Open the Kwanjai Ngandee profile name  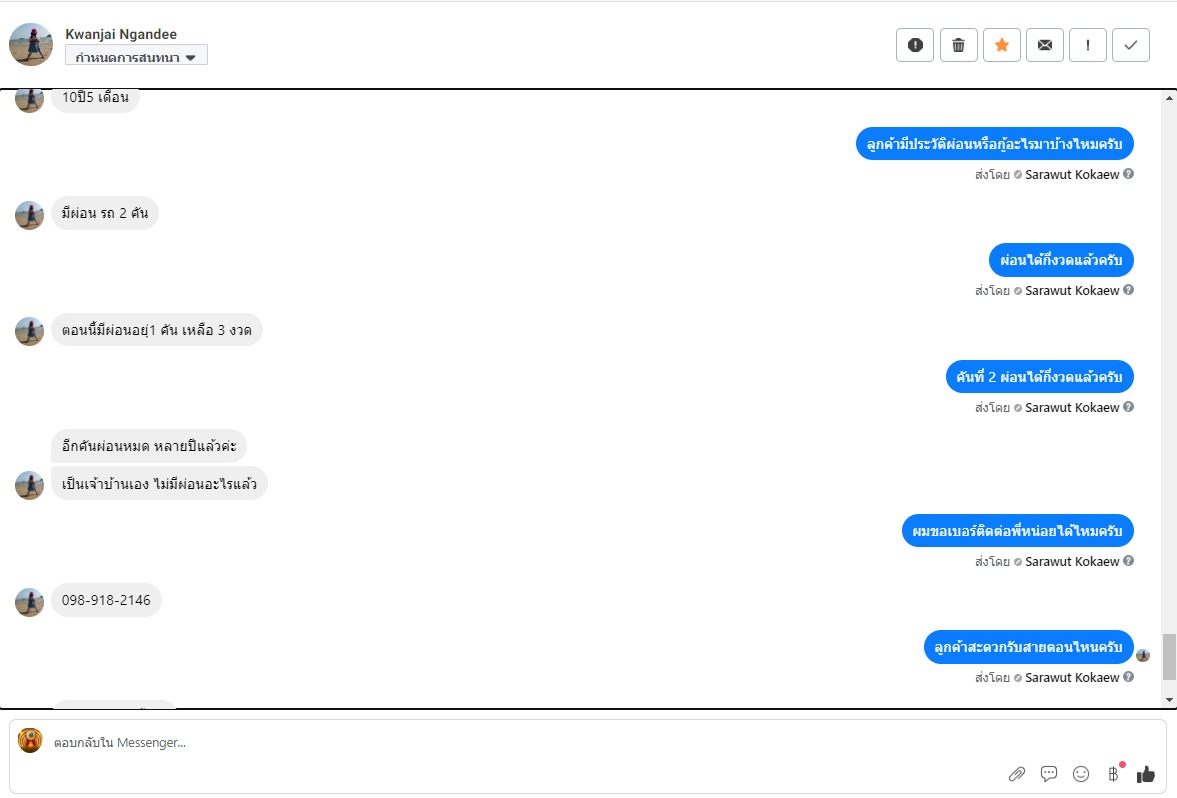click(x=121, y=34)
